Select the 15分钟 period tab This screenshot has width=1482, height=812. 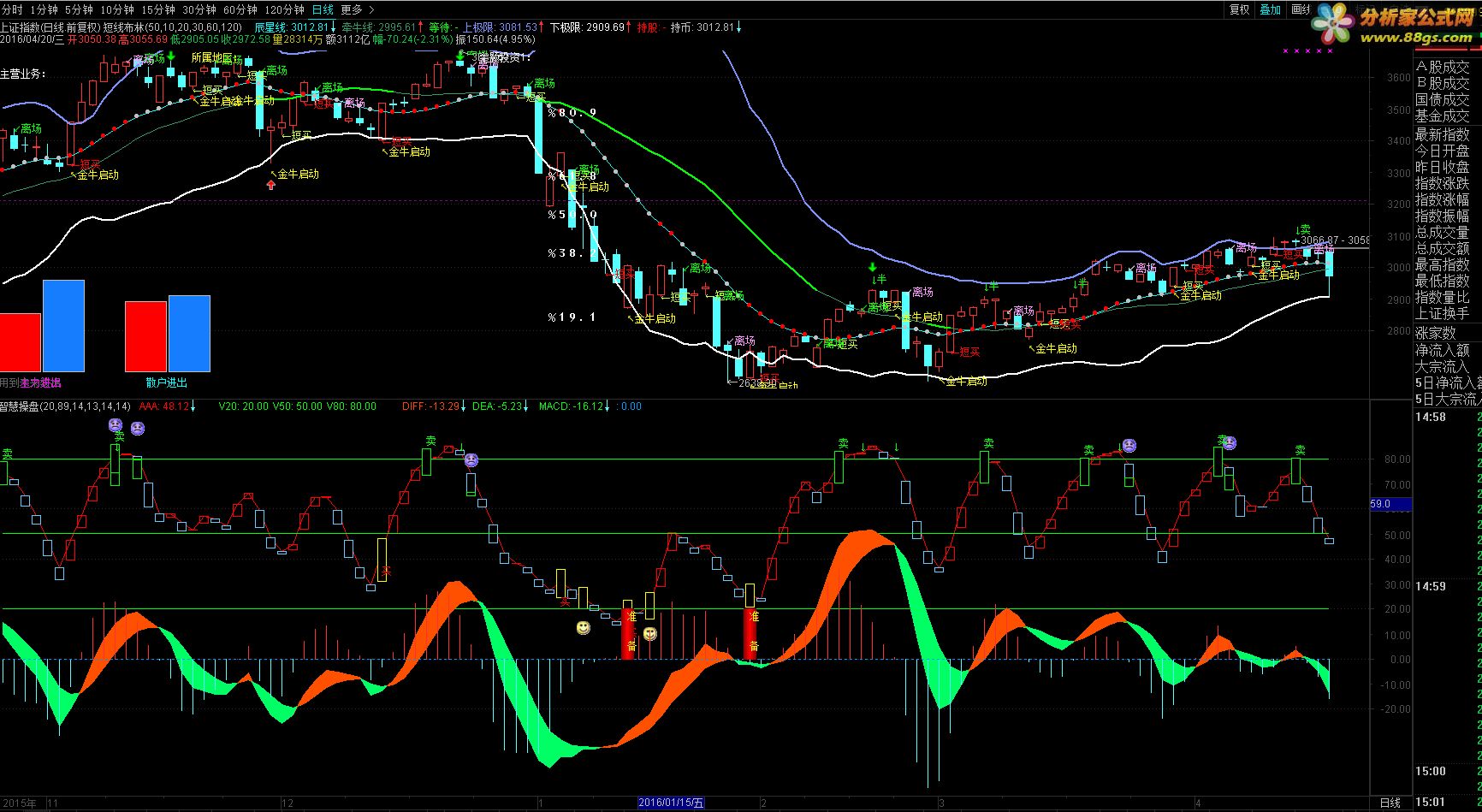tap(158, 9)
